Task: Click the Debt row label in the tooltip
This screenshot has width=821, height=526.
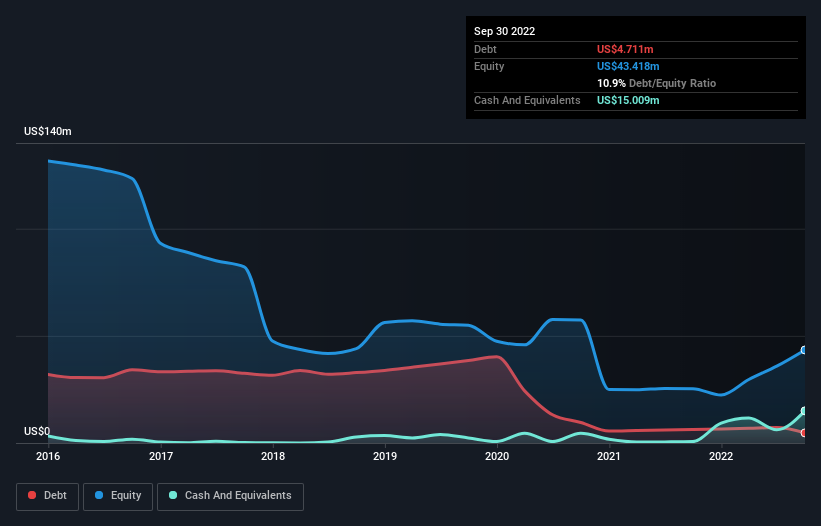Action: point(485,49)
